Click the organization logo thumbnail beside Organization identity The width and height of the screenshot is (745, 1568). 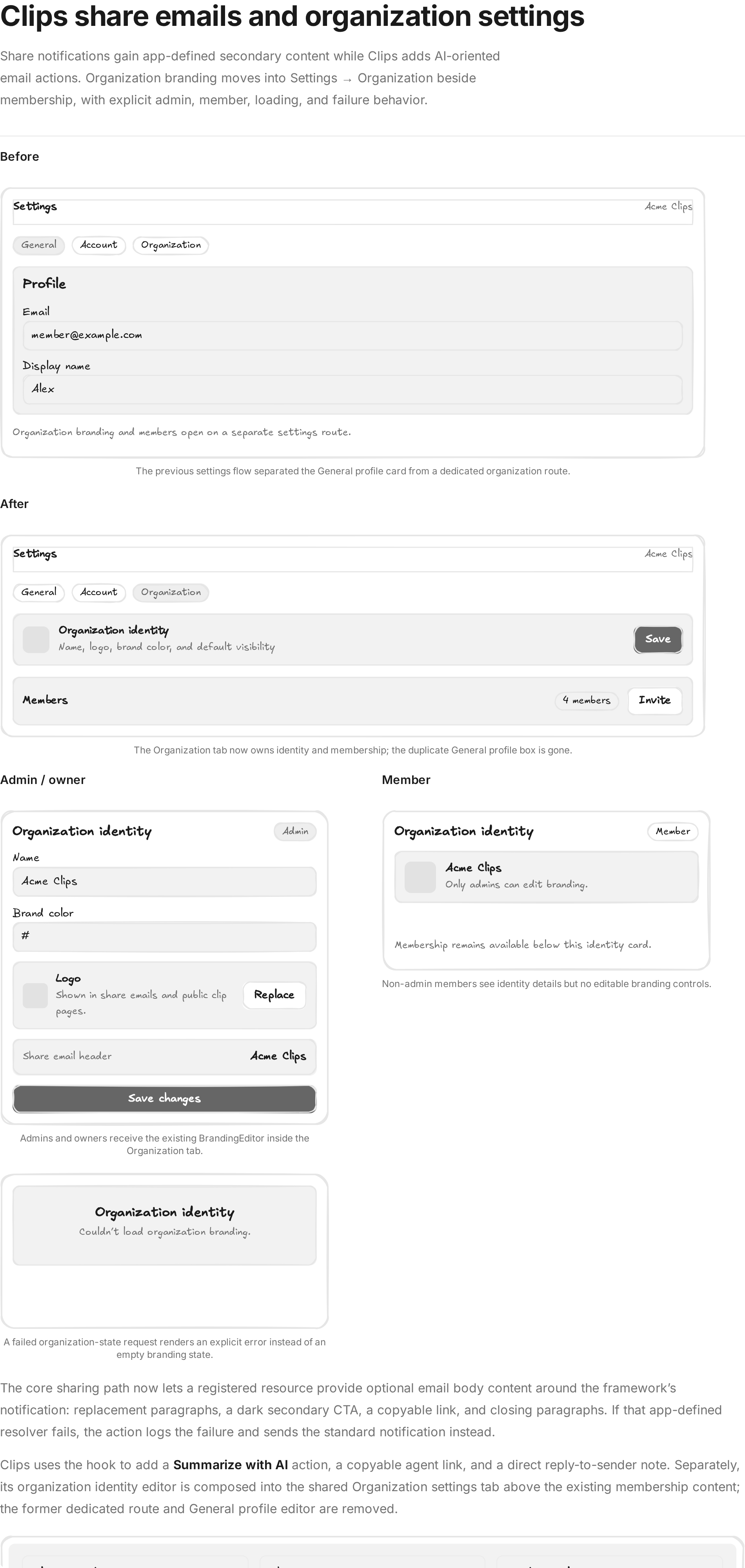coord(36,640)
